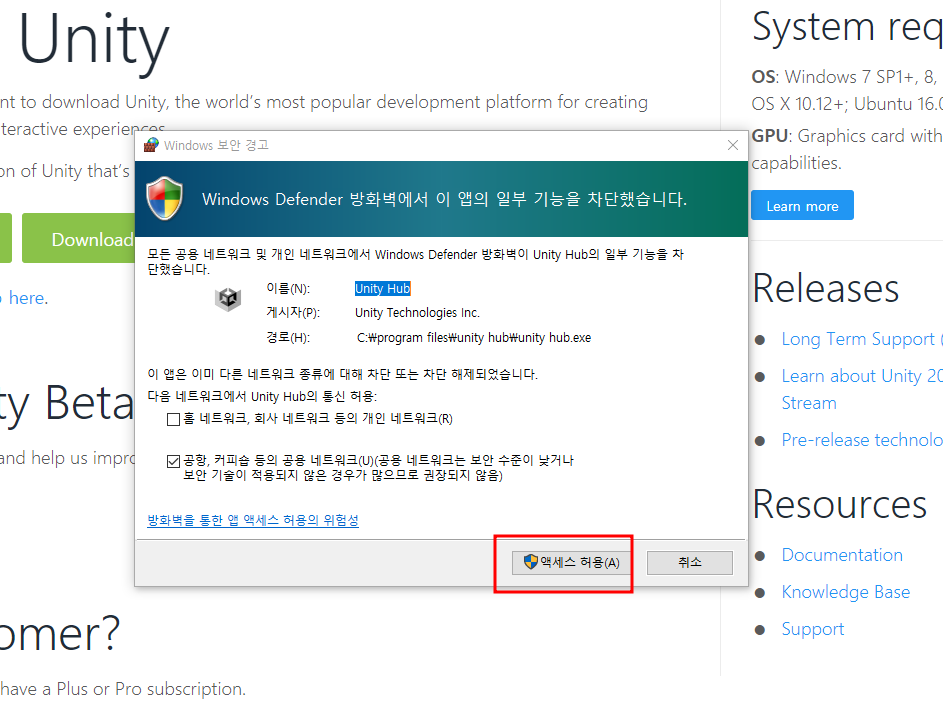This screenshot has width=943, height=707.
Task: Select the highlighted Unity Hub name field
Action: [x=382, y=289]
